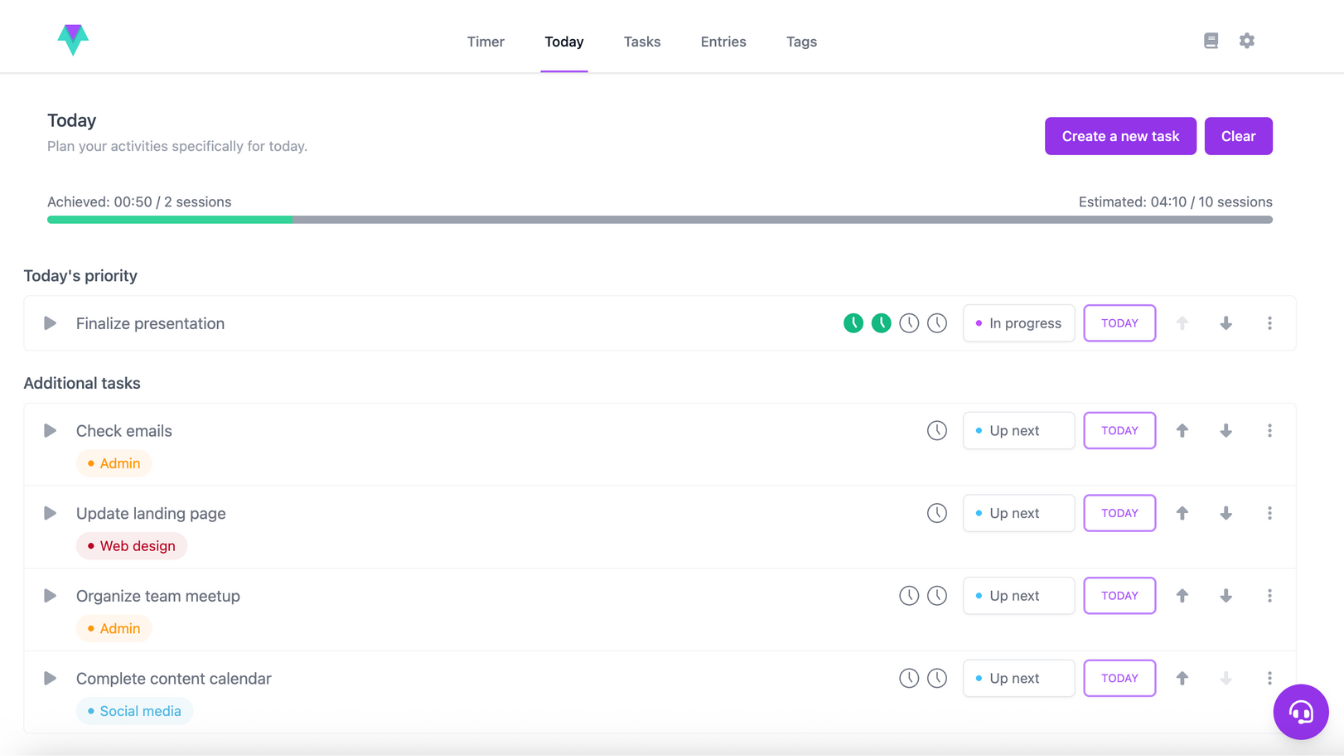This screenshot has height=756, width=1344.
Task: Toggle TODAY on Finalize presentation
Action: point(1119,323)
